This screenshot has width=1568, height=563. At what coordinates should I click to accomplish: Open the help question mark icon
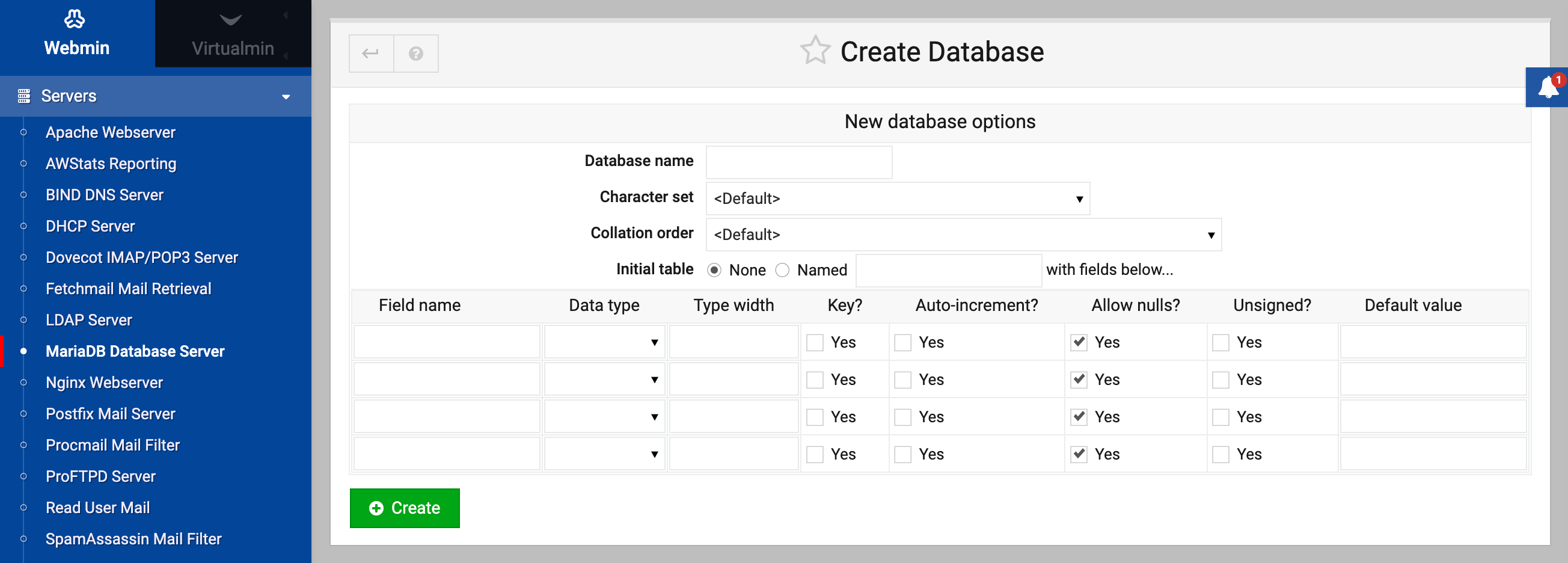coord(415,54)
